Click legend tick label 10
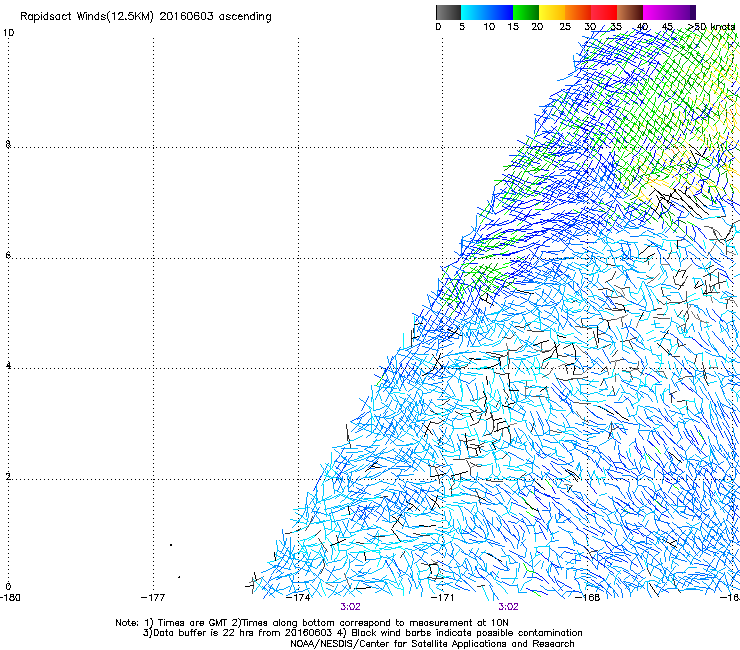This screenshot has height=650, width=740. (489, 27)
